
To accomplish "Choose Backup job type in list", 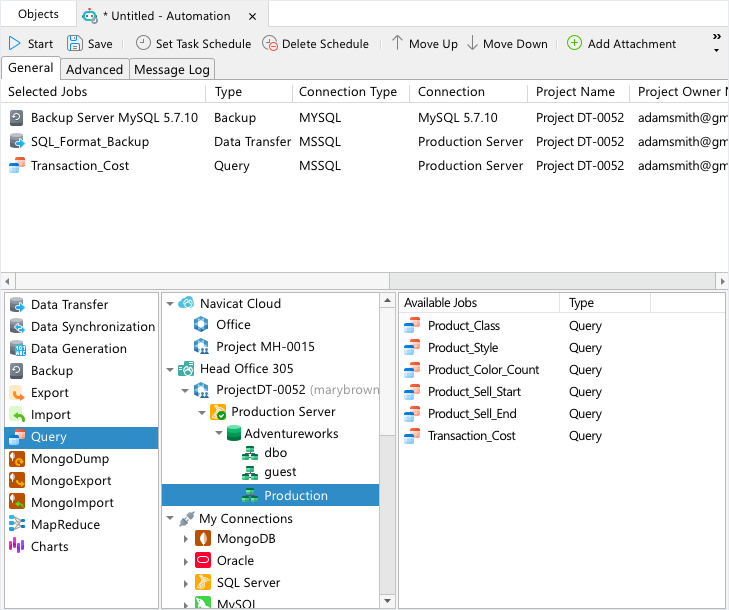I will click(81, 371).
